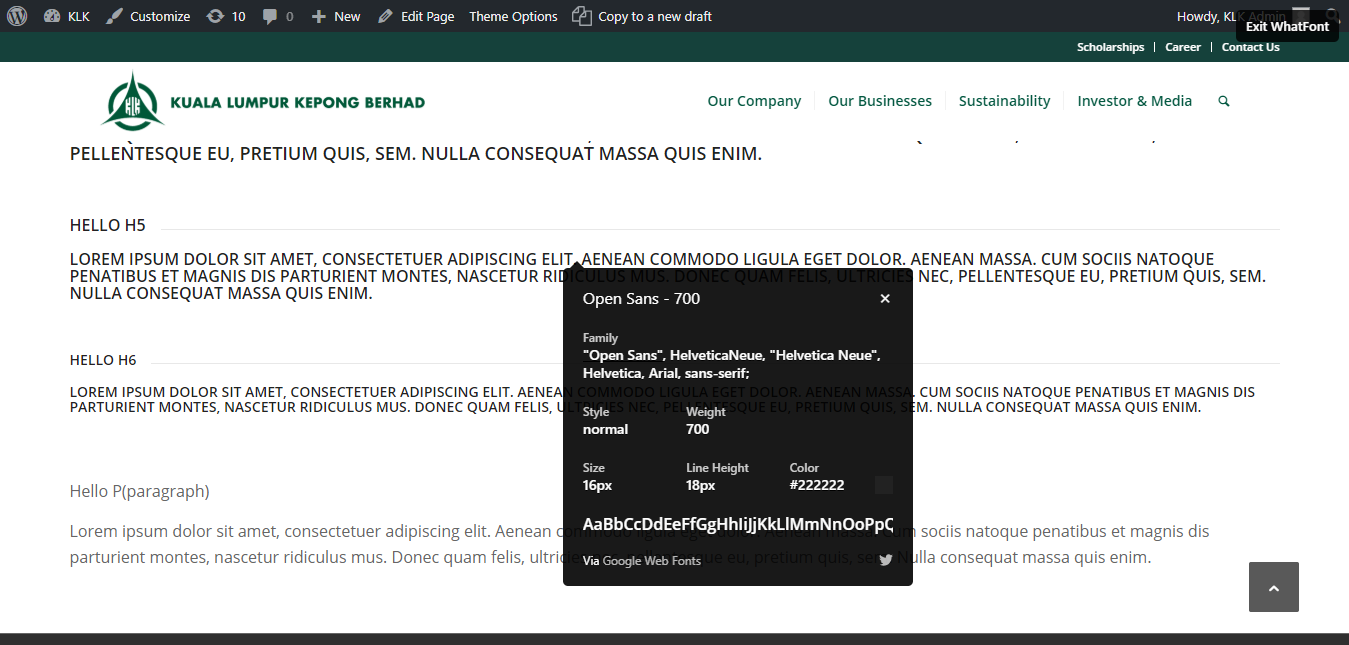Click the New content item
The width and height of the screenshot is (1349, 645).
336,16
